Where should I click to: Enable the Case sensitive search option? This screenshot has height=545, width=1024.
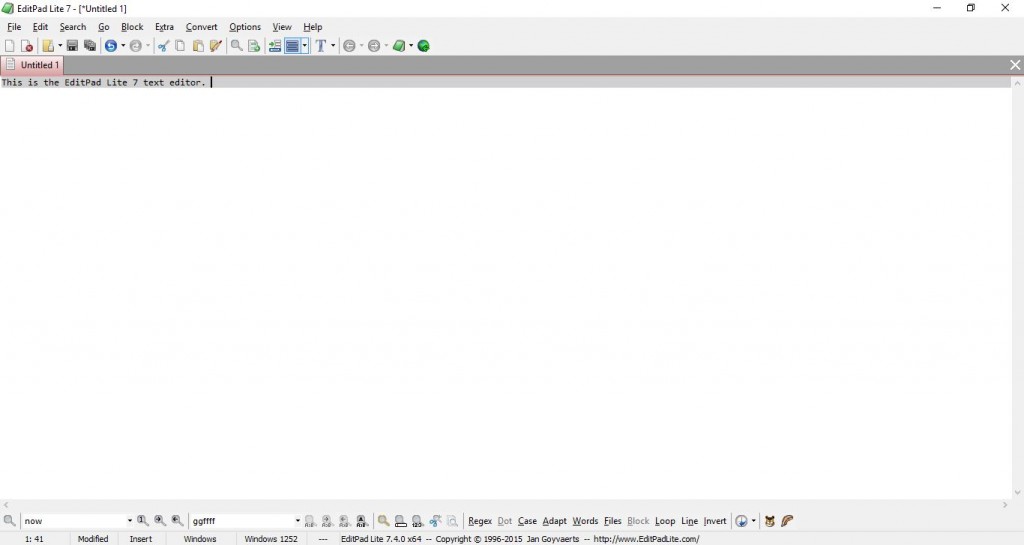[x=527, y=521]
